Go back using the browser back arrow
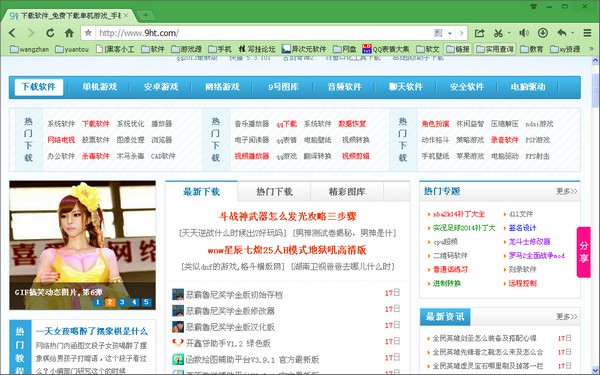 12,33
